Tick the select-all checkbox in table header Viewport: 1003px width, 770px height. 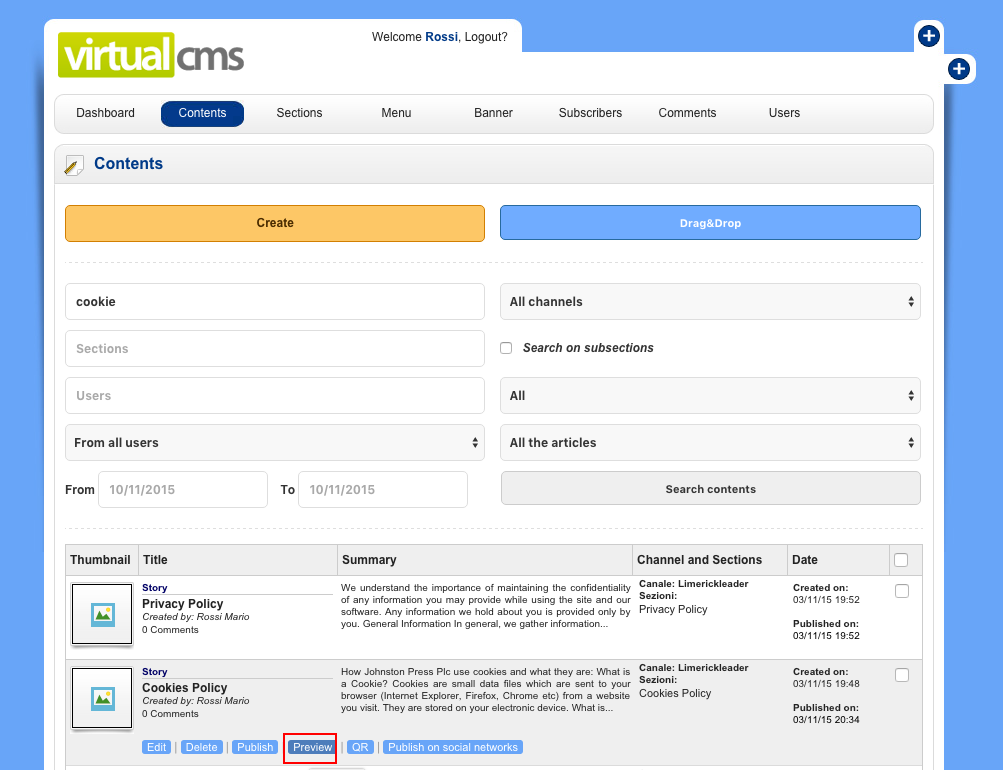[x=901, y=560]
